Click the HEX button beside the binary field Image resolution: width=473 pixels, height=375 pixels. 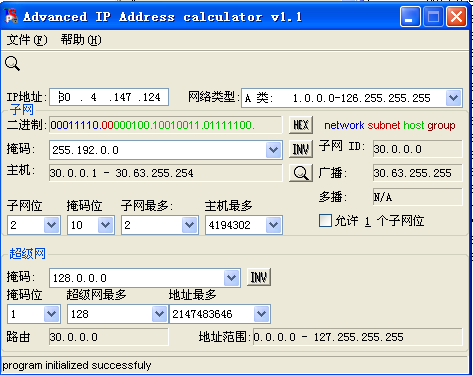(301, 125)
